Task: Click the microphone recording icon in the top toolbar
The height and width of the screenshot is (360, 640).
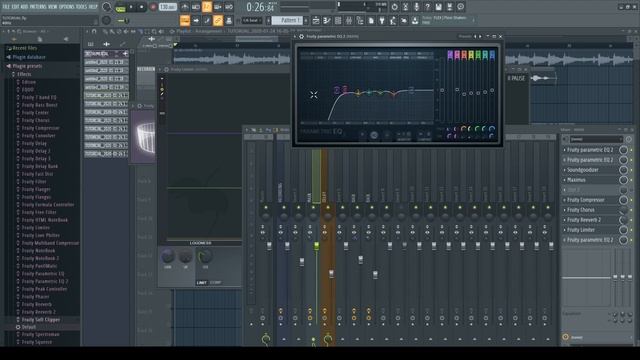Action: (x=416, y=7)
